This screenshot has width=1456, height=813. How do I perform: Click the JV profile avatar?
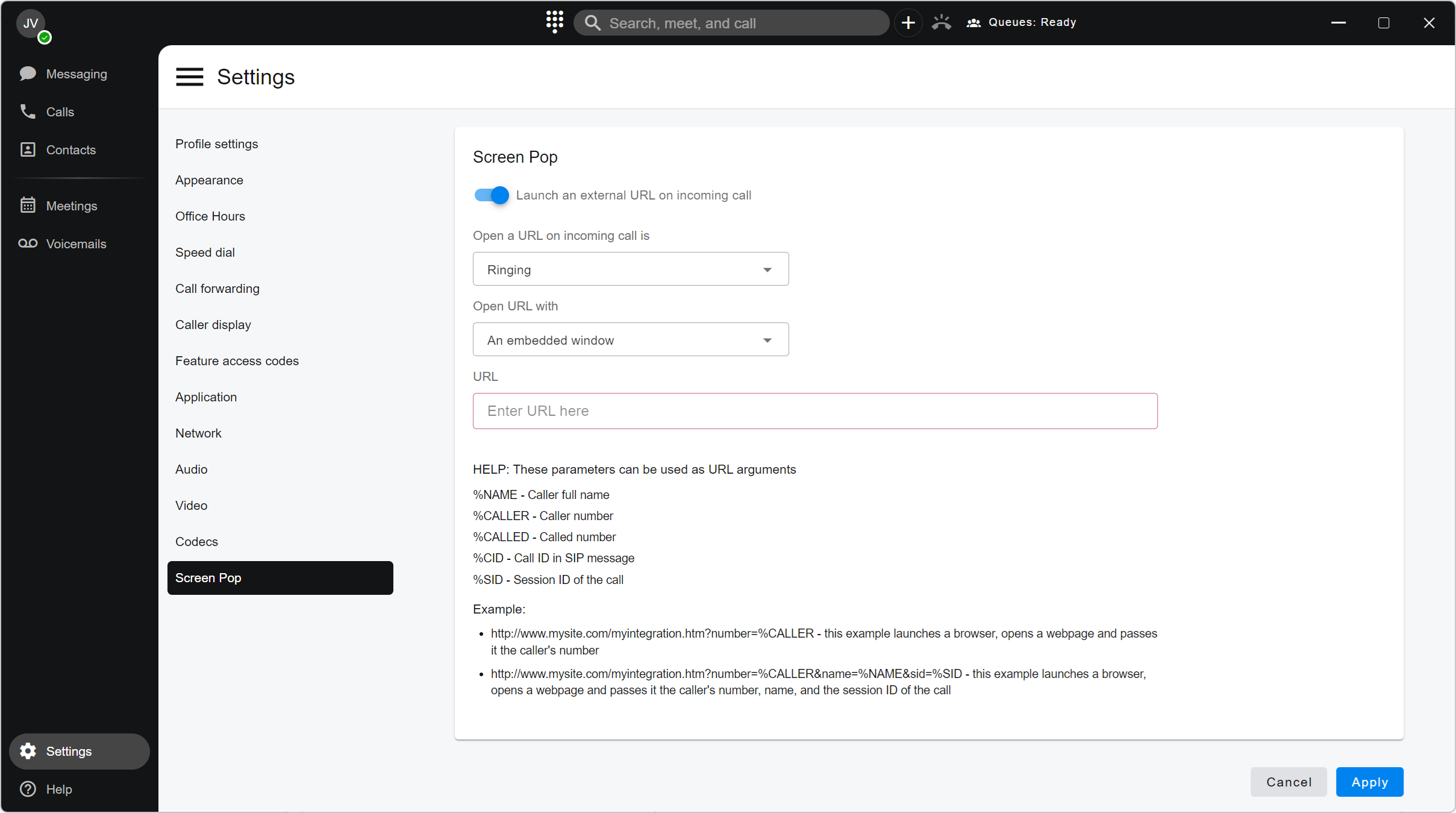point(31,24)
